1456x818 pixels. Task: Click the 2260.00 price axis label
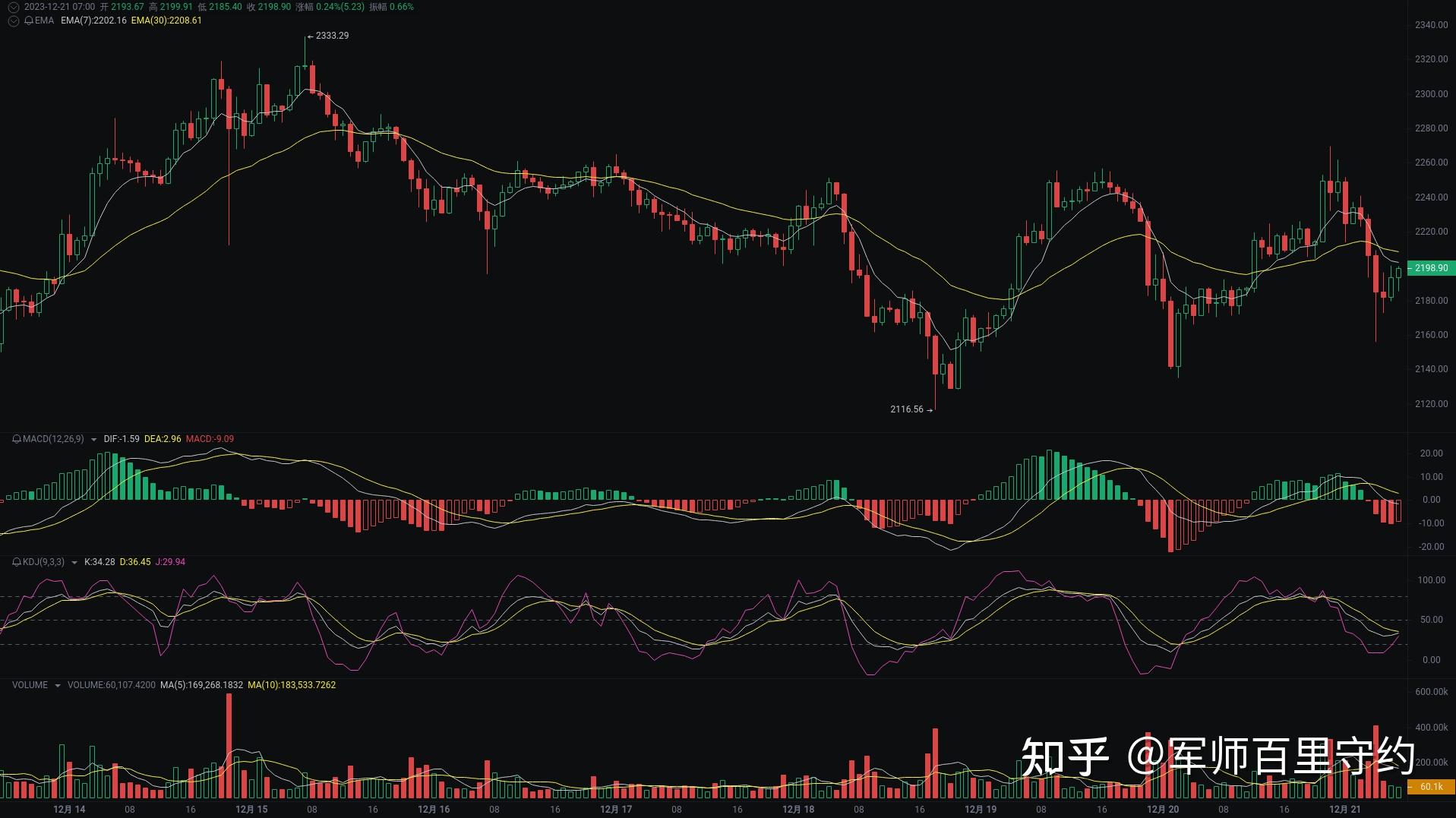[1431, 163]
